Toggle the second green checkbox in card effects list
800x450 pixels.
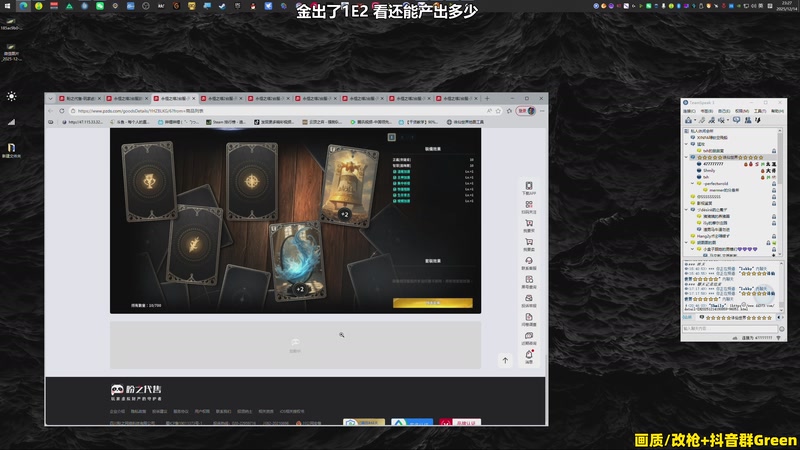pyautogui.click(x=394, y=178)
